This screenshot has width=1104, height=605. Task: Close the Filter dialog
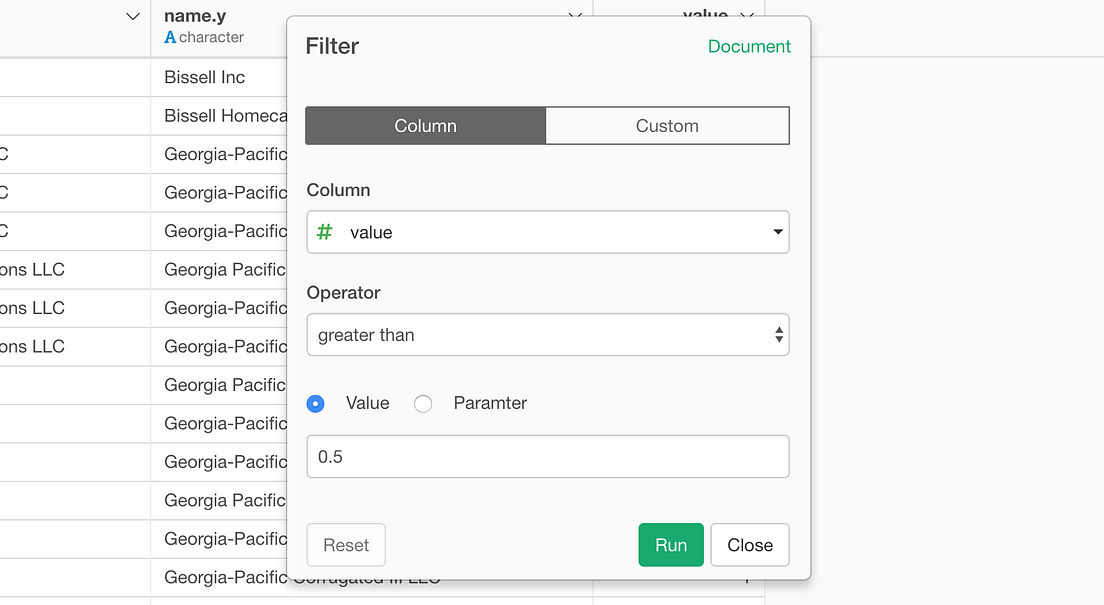(x=749, y=545)
